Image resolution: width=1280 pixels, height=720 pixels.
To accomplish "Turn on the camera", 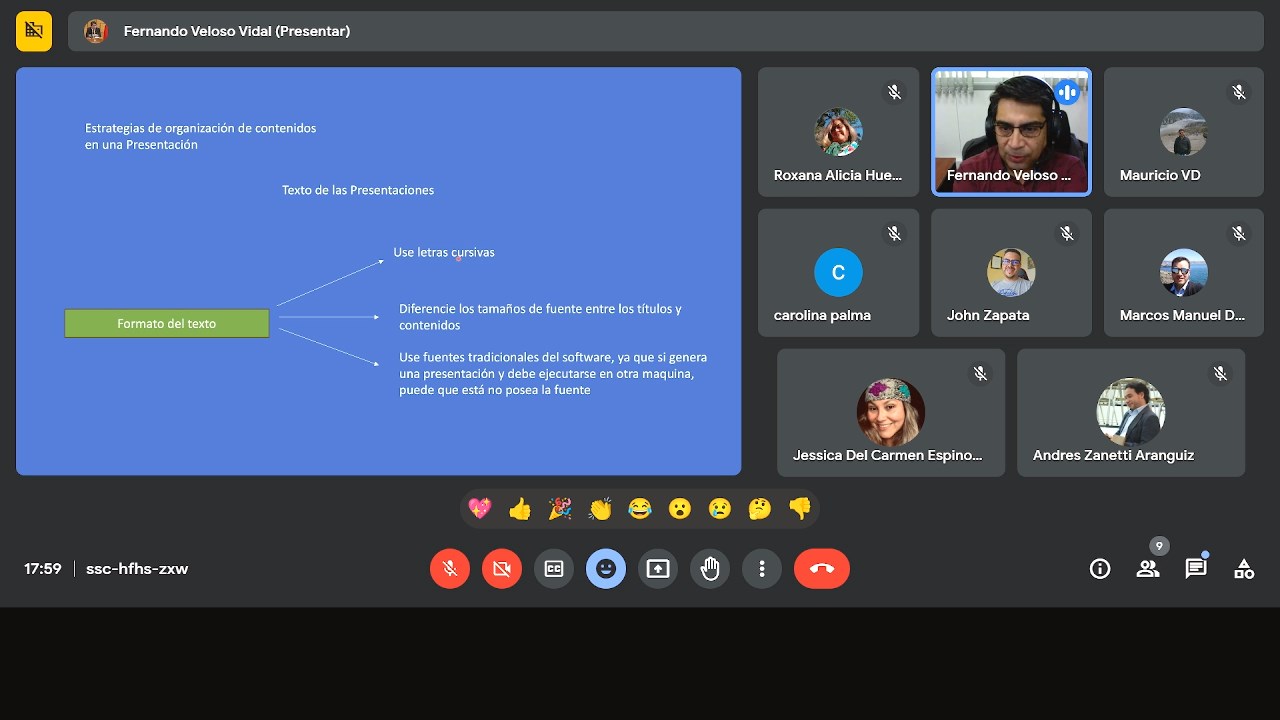I will (x=502, y=569).
